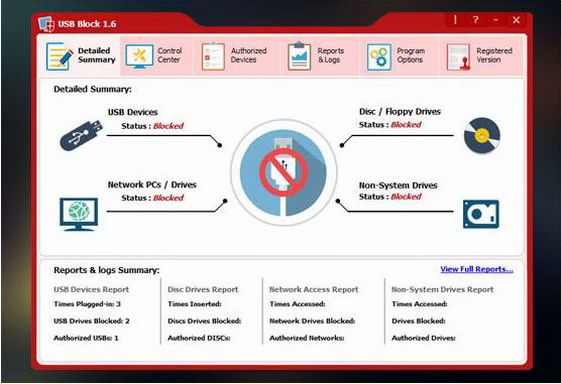Screen dimensions: 561x384
Task: Click the Detailed Summary section title
Action: pyautogui.click(x=93, y=89)
